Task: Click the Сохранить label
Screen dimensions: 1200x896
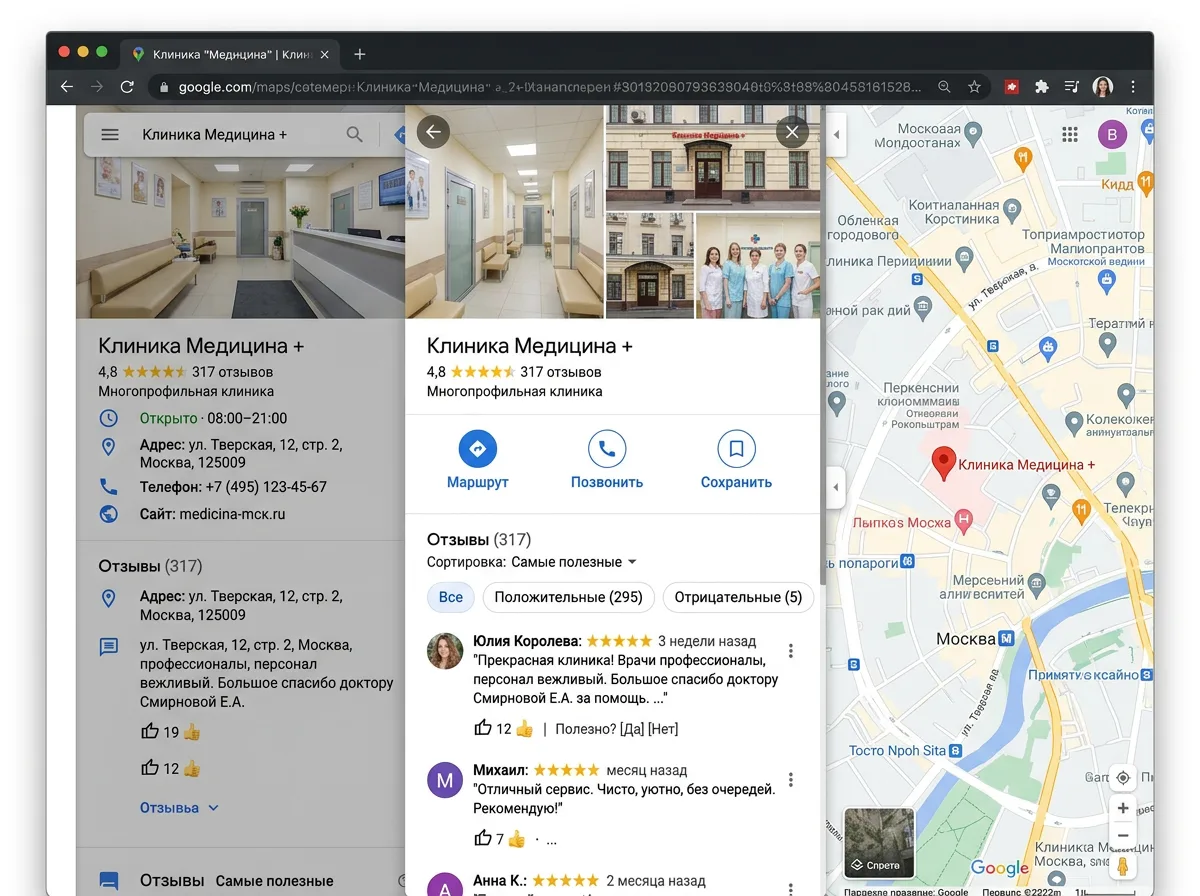Action: pos(736,482)
